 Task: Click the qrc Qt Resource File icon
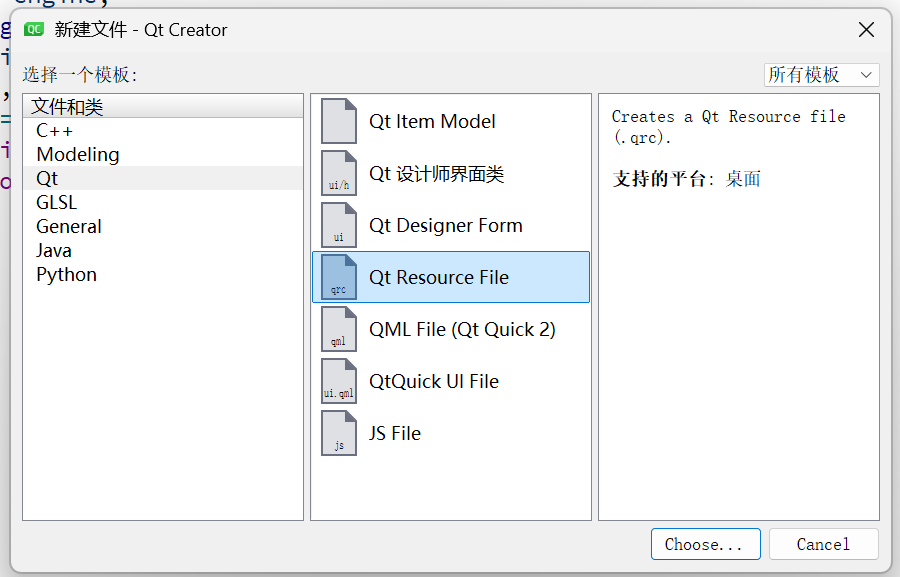(x=339, y=277)
